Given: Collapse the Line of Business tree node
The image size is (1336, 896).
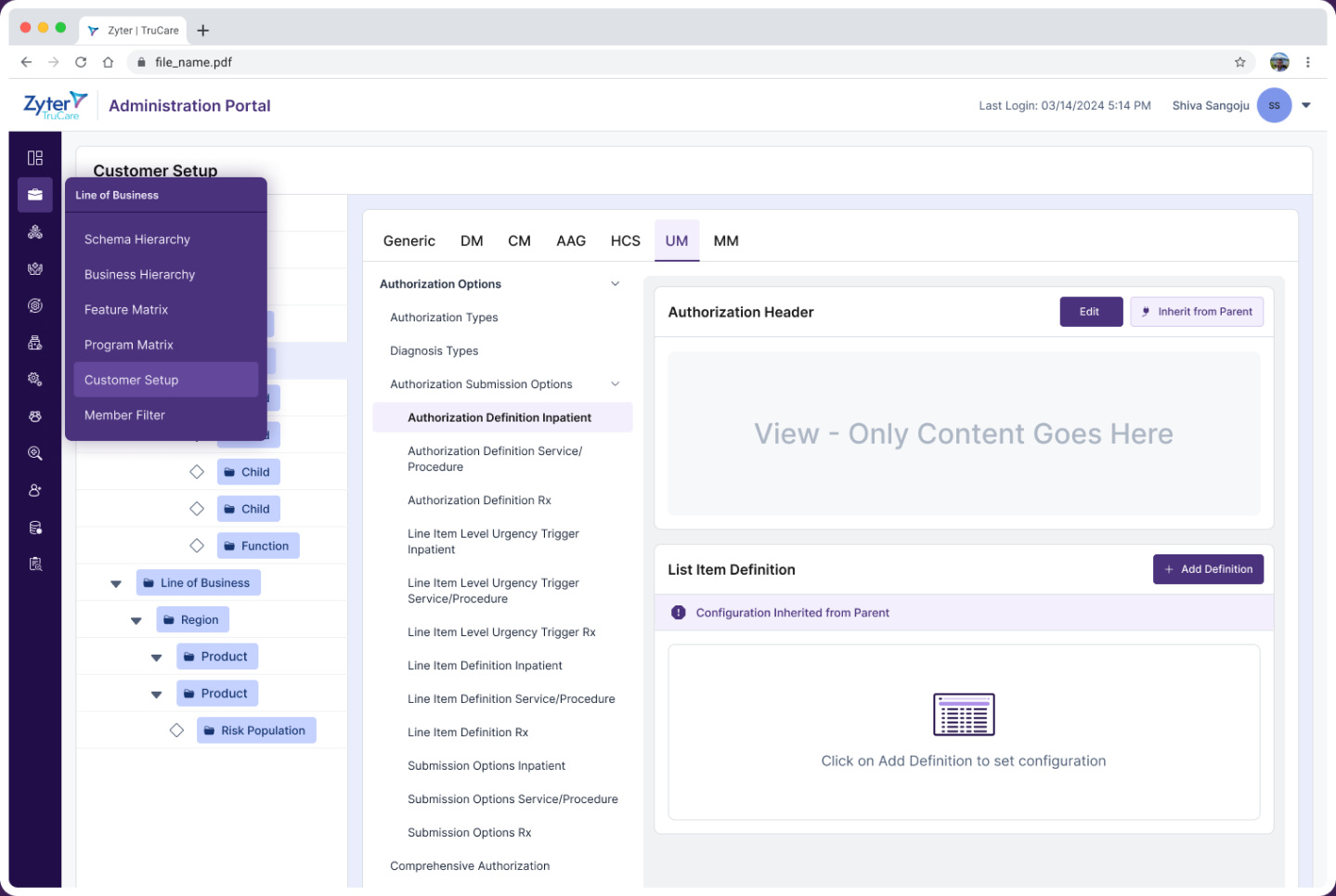Looking at the screenshot, I should (x=116, y=584).
